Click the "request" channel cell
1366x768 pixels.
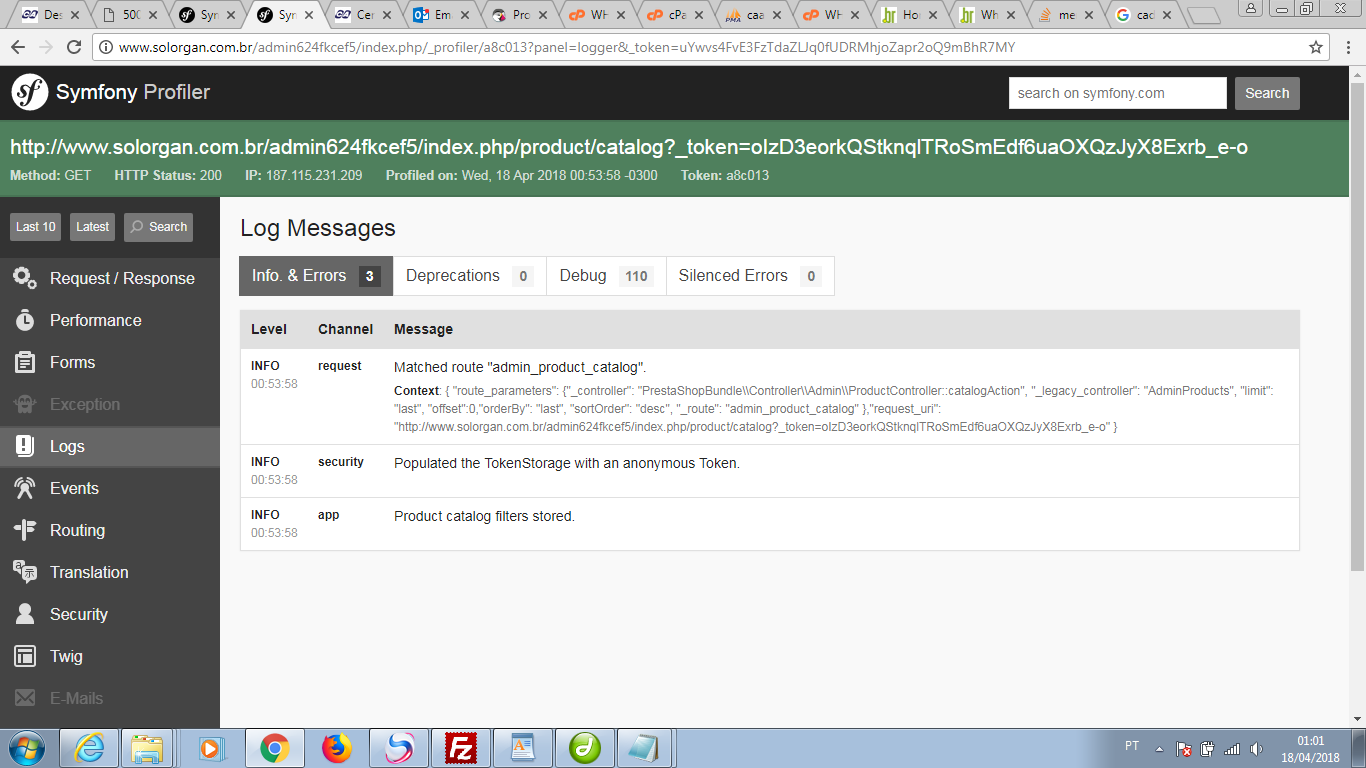click(340, 366)
